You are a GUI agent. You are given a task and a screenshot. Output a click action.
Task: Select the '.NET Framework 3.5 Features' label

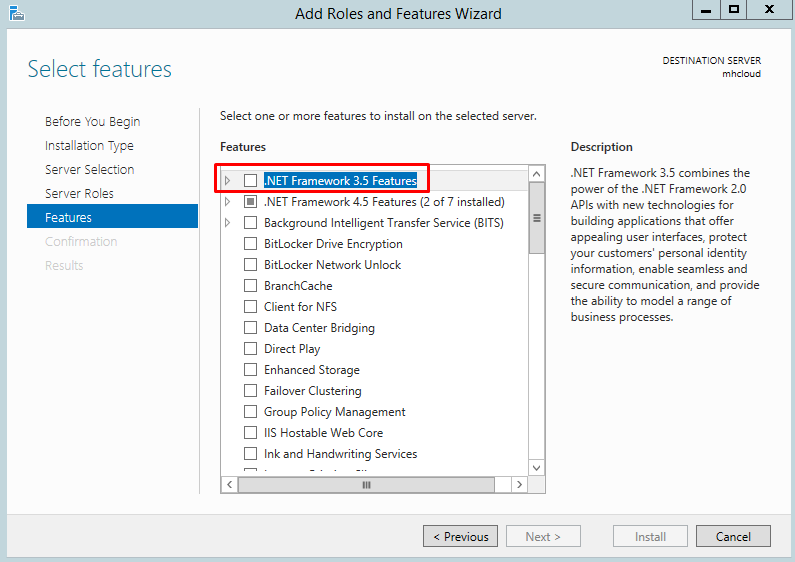tap(340, 181)
